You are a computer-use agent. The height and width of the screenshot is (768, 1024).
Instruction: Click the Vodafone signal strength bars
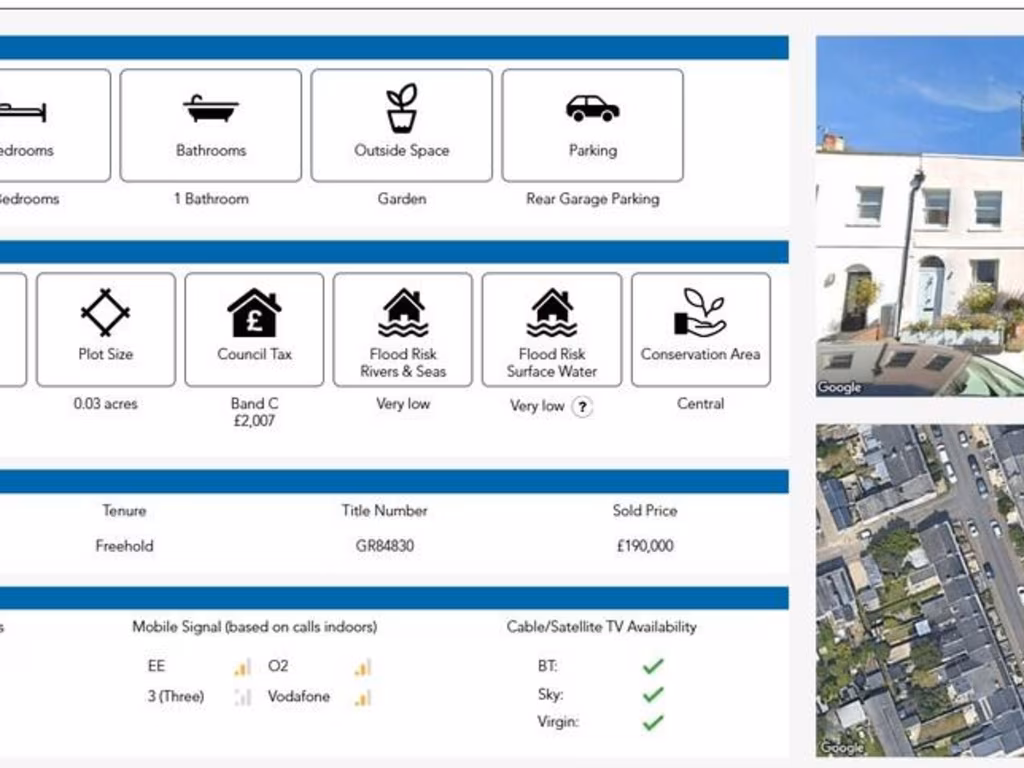(x=362, y=698)
